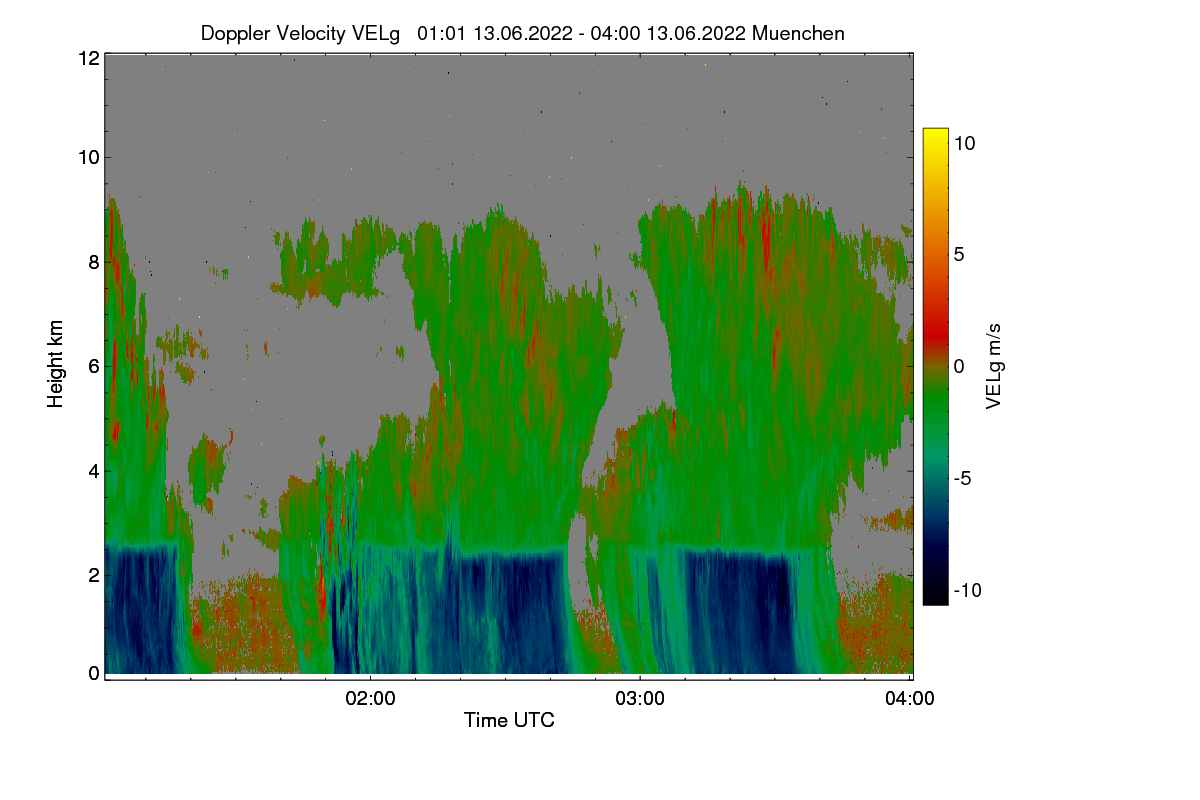Select the '04:00' time axis label

pos(910,698)
